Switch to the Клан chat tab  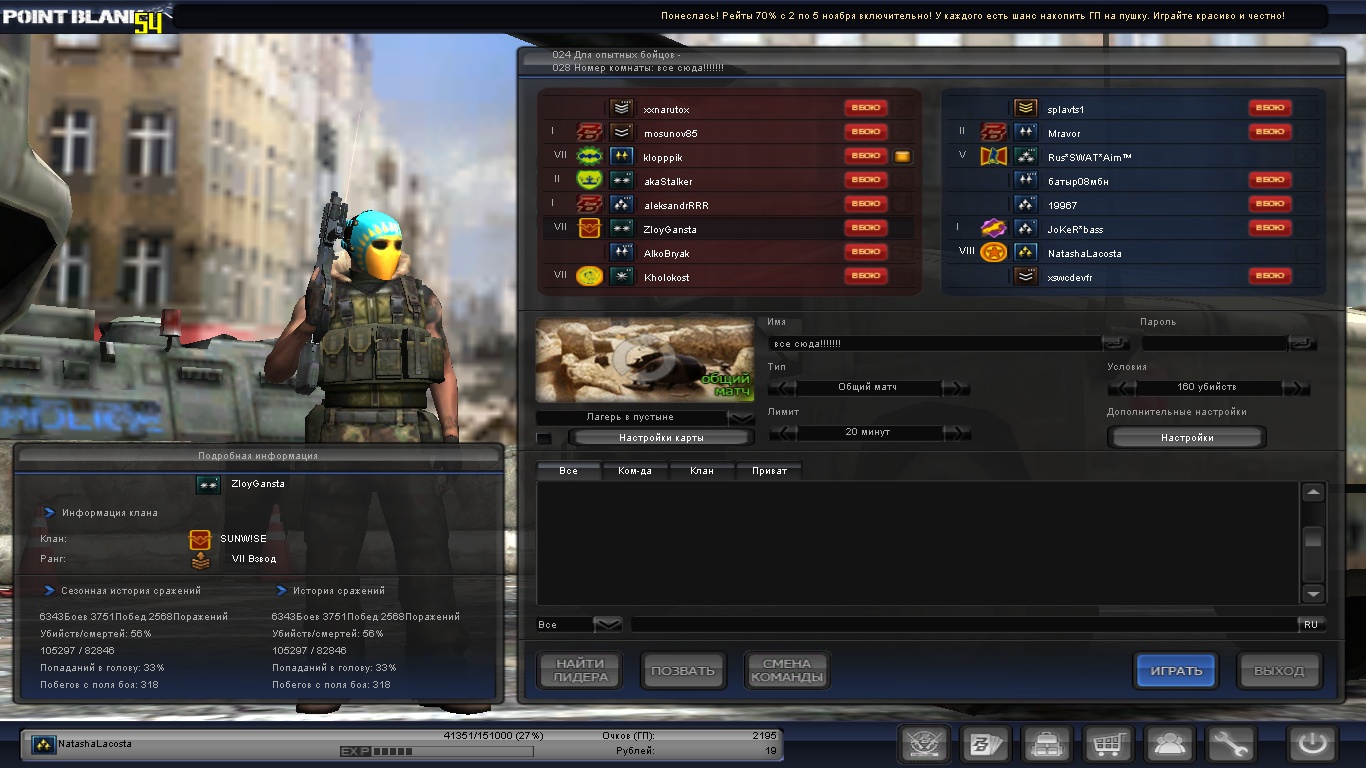coord(702,470)
